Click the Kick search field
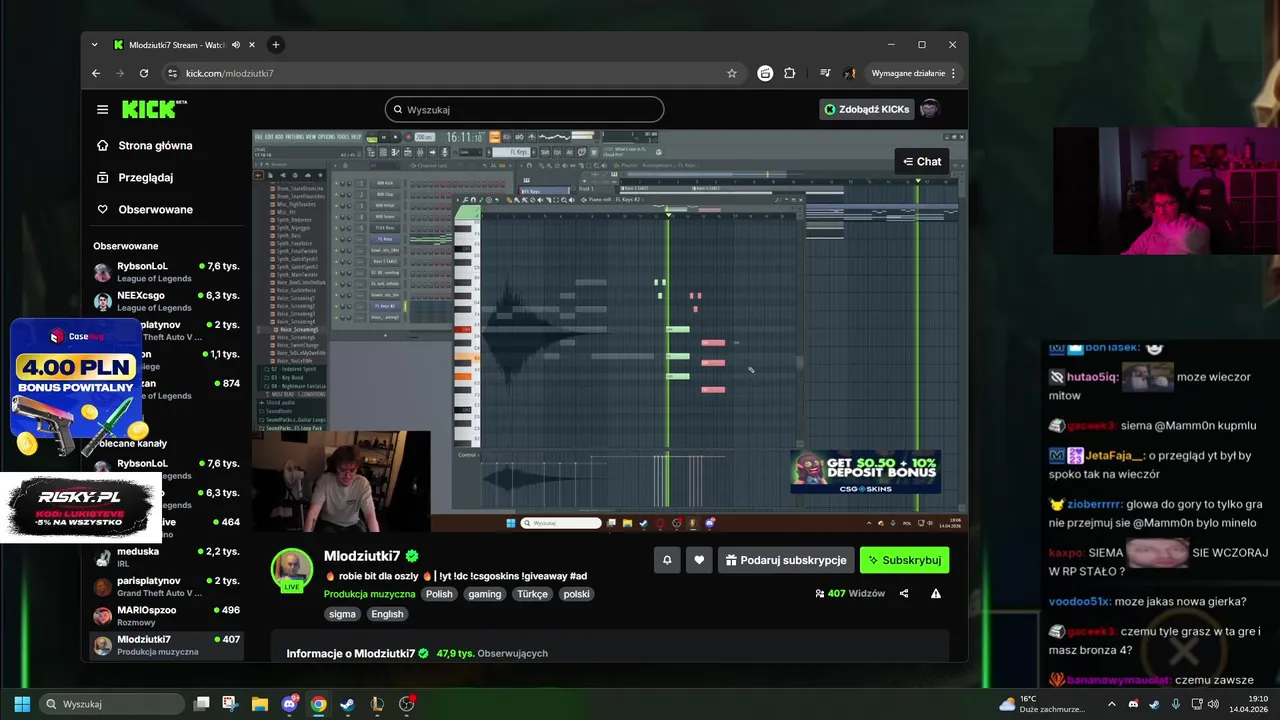This screenshot has height=720, width=1280. point(524,109)
